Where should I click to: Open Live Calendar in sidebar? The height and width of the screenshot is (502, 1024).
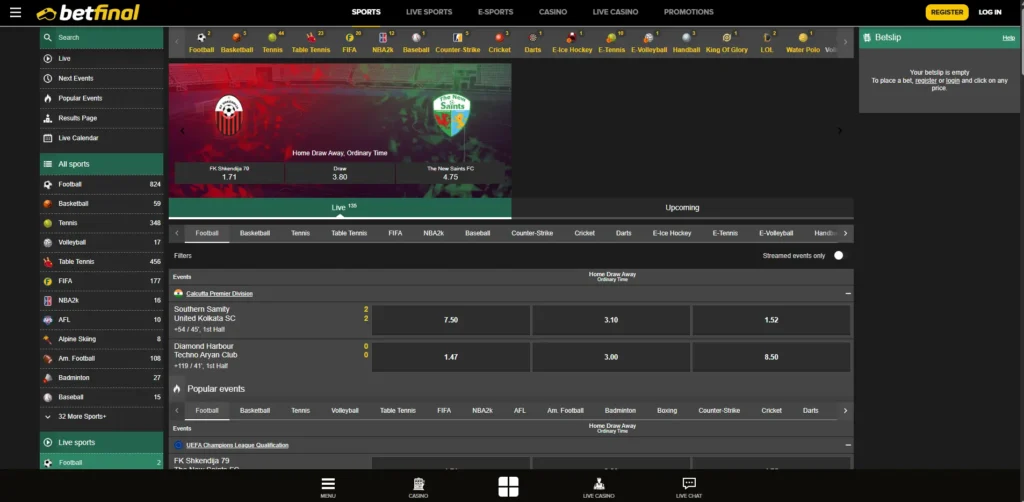point(102,138)
